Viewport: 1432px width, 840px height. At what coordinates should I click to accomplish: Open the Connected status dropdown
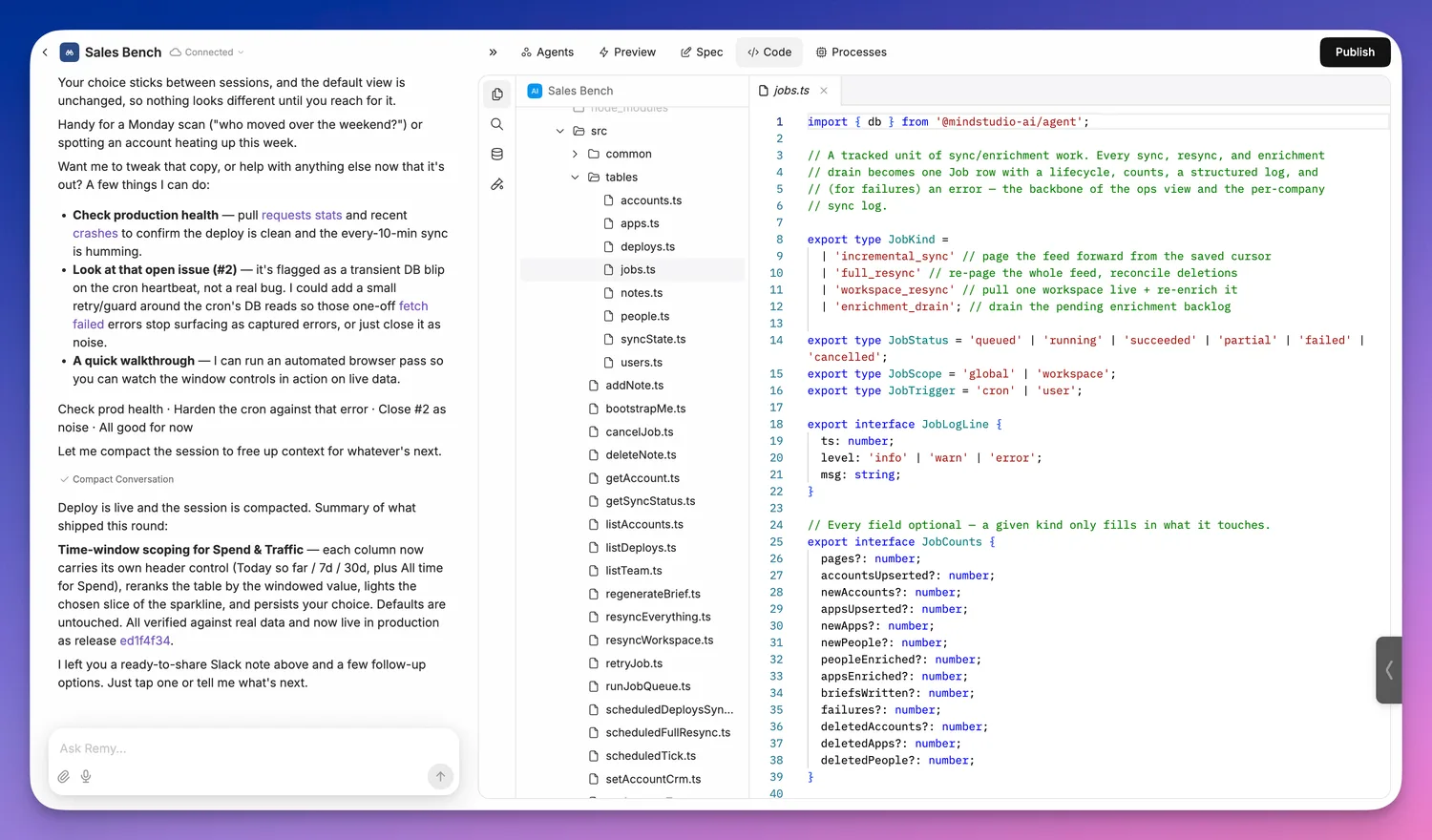click(x=207, y=52)
